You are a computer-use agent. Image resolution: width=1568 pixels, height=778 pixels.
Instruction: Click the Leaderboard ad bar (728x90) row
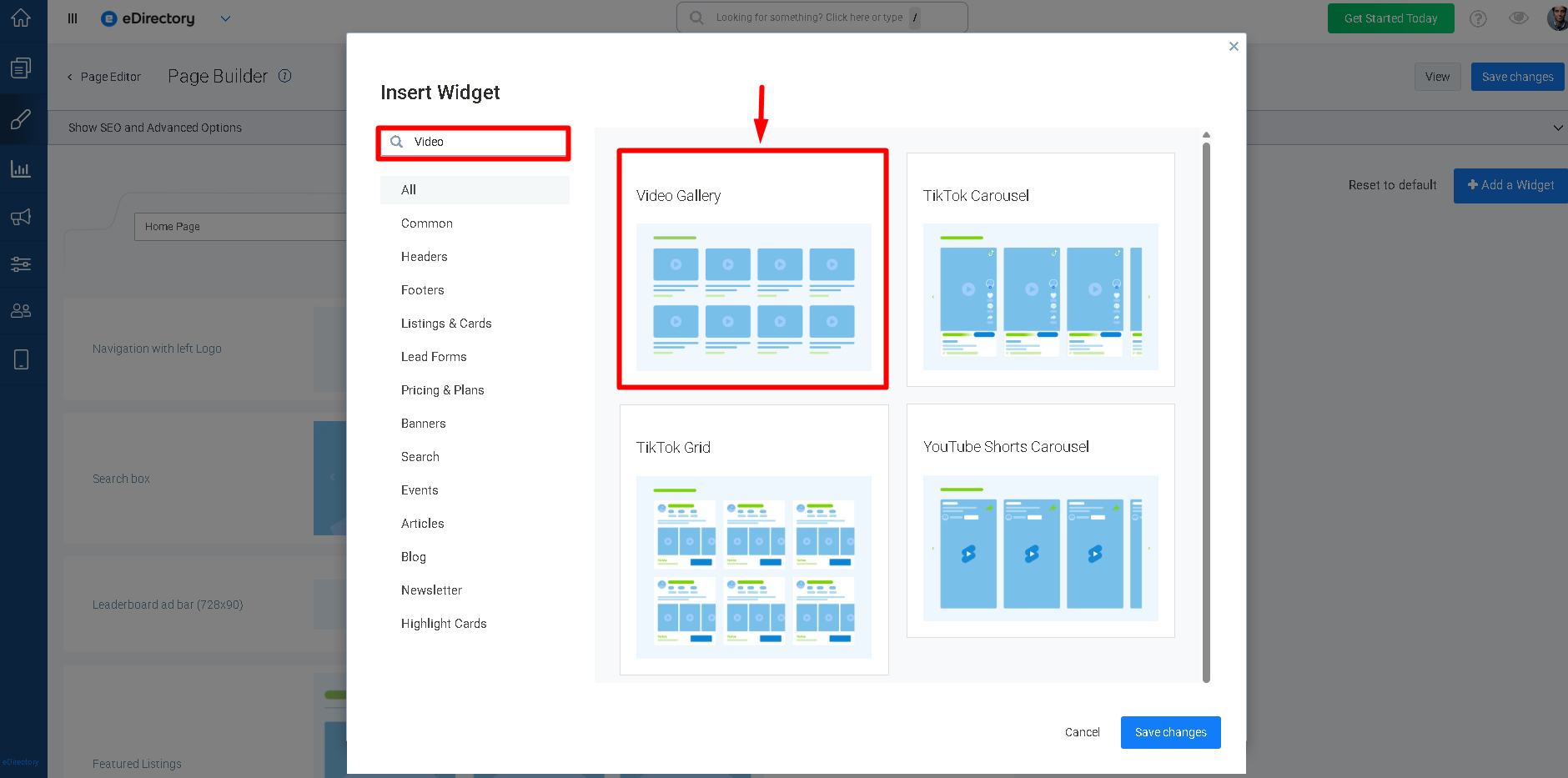point(205,605)
